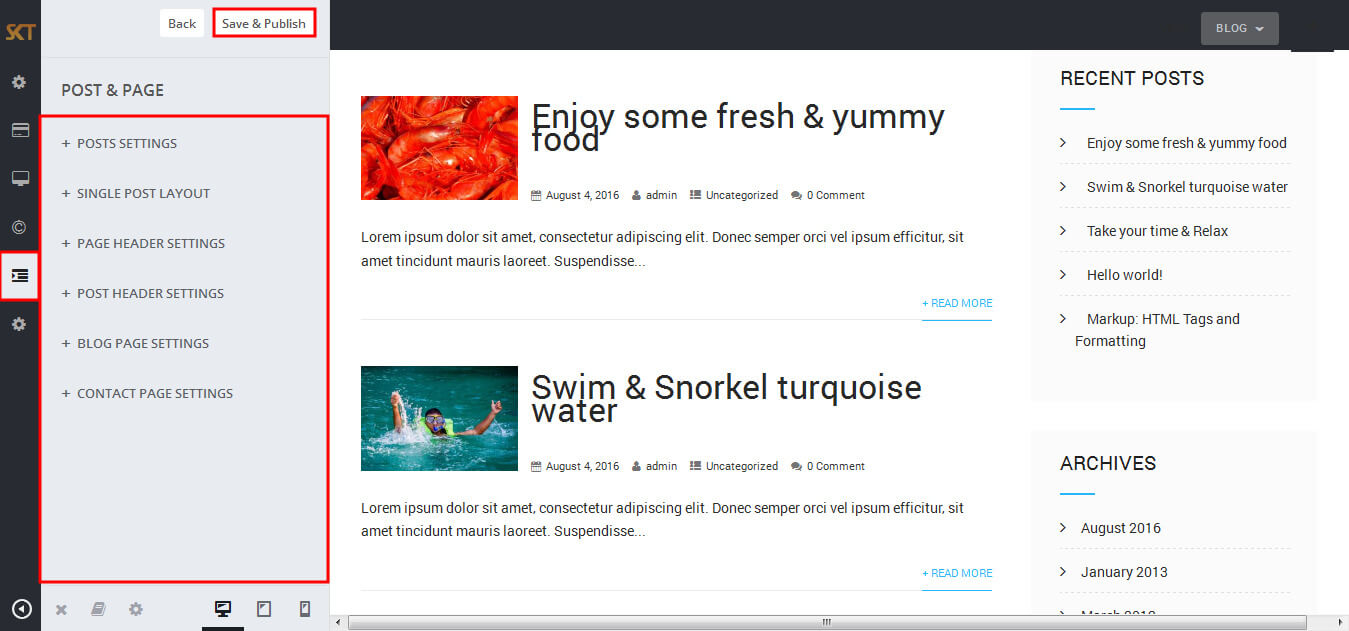Screen dimensions: 1349x631
Task: Open the BLOG dropdown menu
Action: pyautogui.click(x=1240, y=28)
